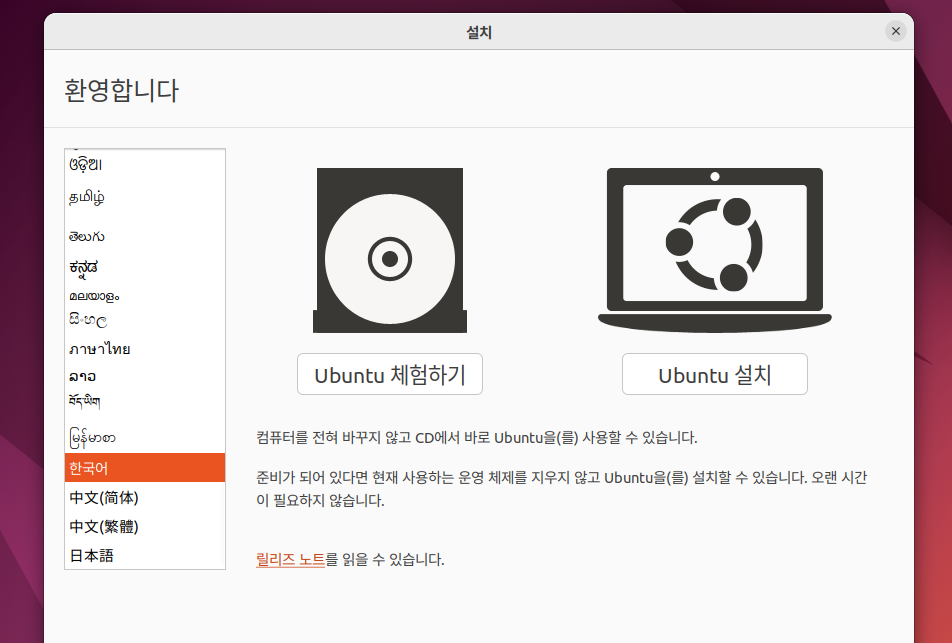
Task: Select 中文(简体) language
Action: coord(144,497)
